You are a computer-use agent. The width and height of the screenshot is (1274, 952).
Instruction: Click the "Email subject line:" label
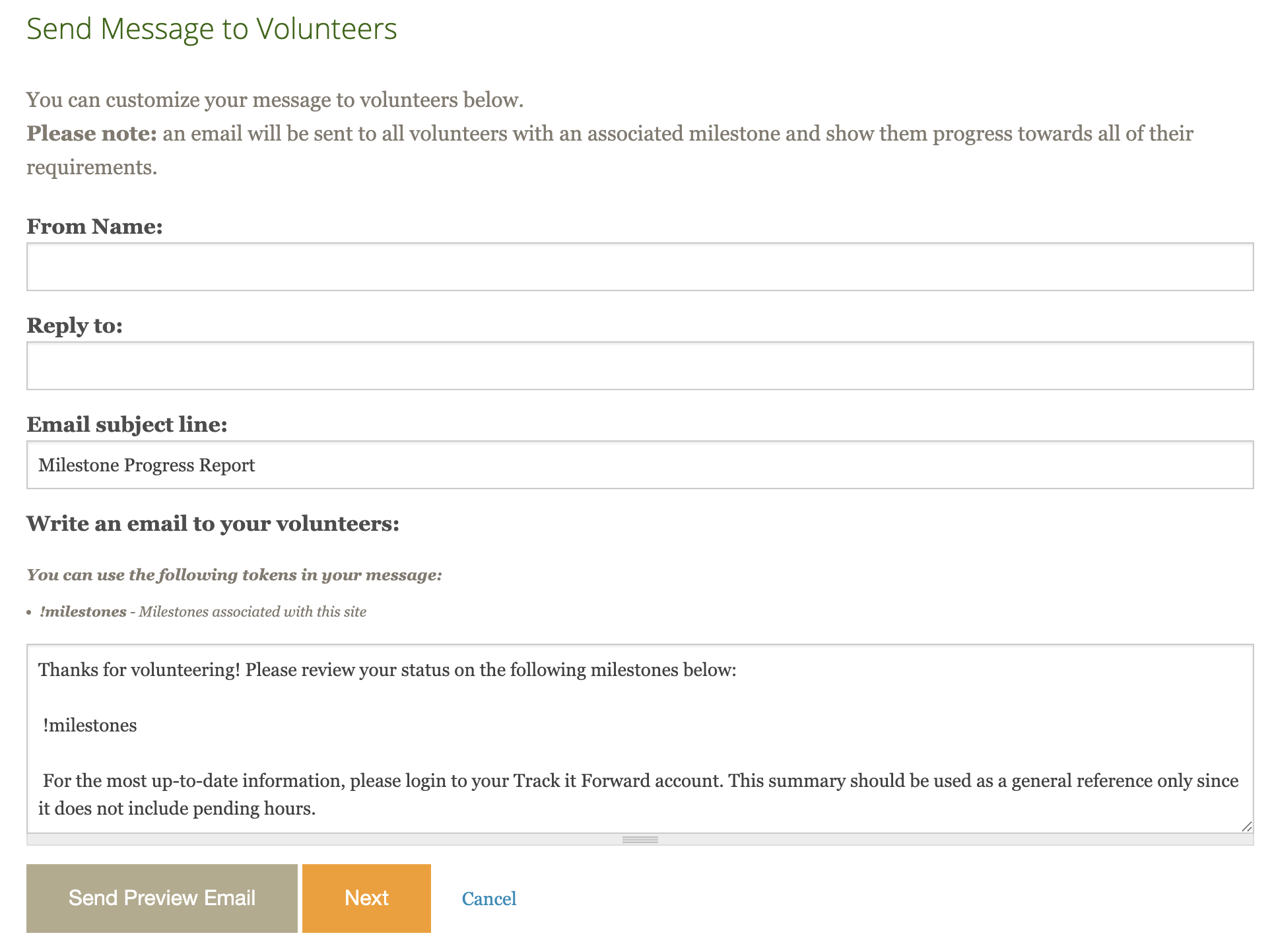click(127, 425)
